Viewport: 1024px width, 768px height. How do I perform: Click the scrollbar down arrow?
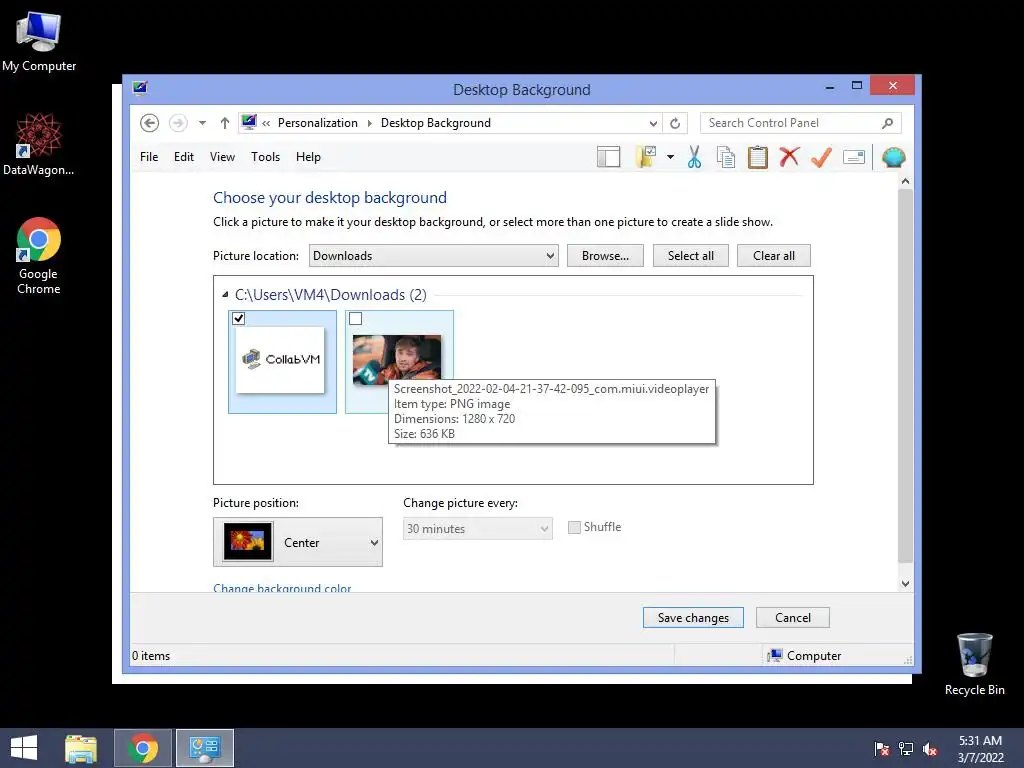pyautogui.click(x=905, y=584)
